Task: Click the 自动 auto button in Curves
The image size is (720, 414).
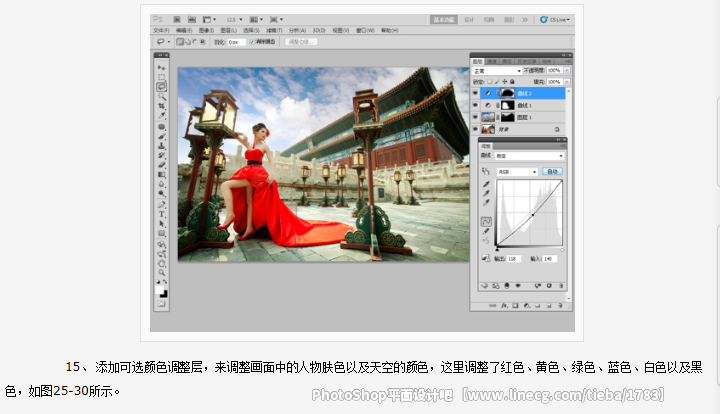Action: (x=552, y=171)
